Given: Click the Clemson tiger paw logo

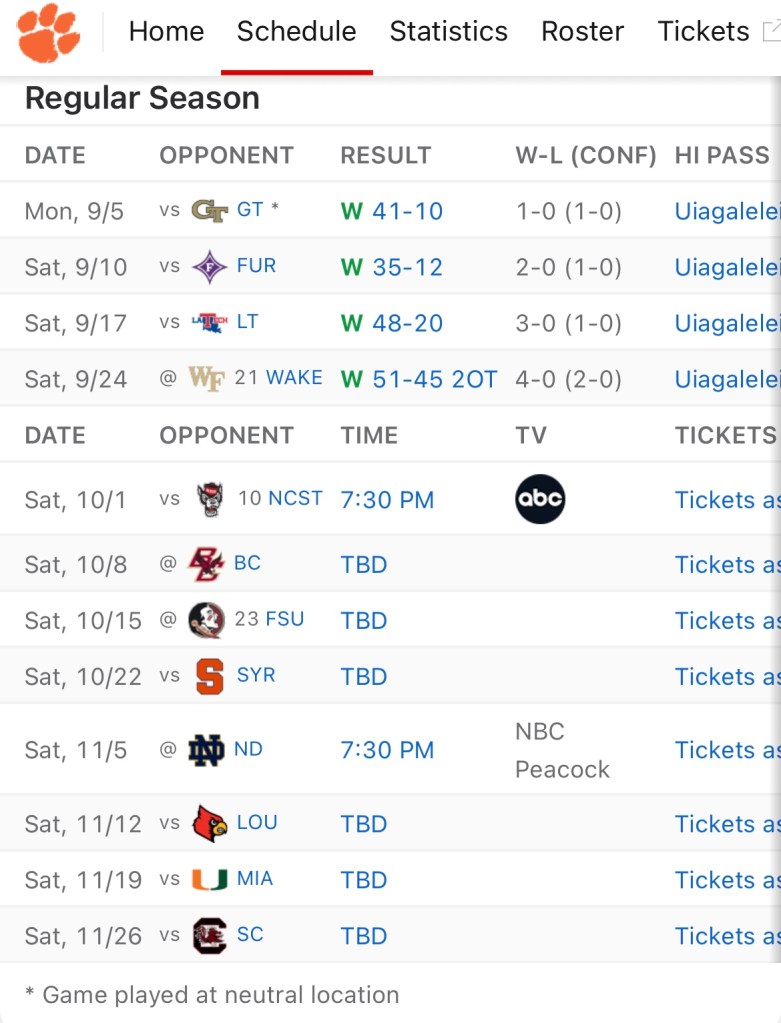Looking at the screenshot, I should pyautogui.click(x=48, y=31).
